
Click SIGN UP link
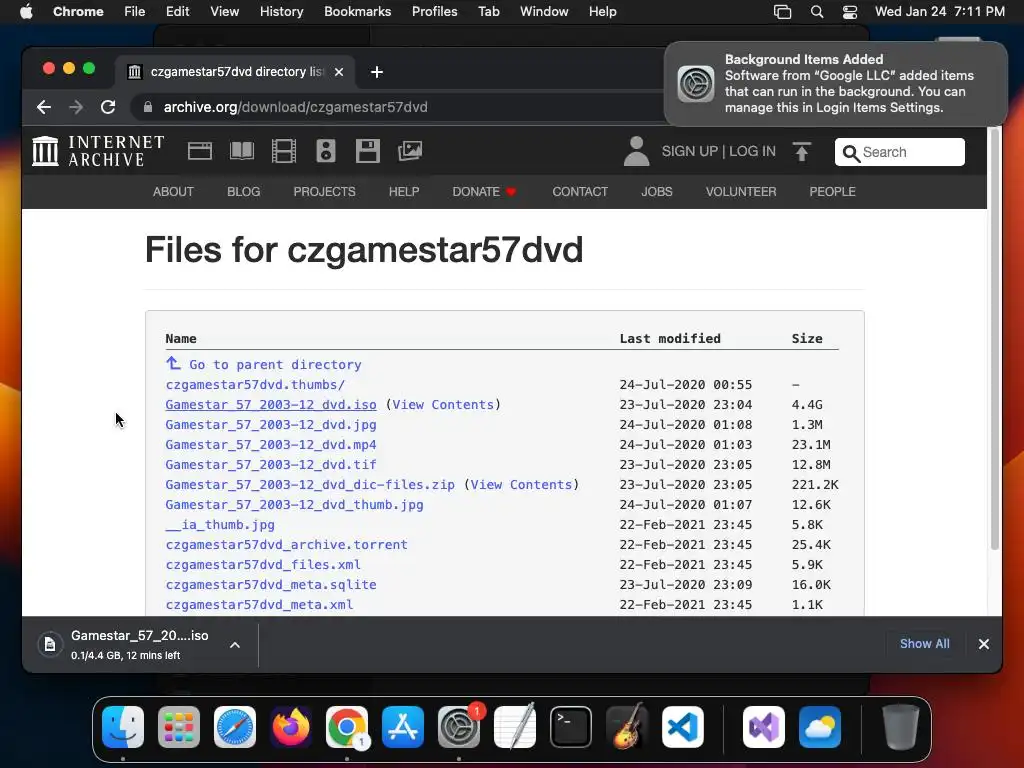click(x=690, y=152)
